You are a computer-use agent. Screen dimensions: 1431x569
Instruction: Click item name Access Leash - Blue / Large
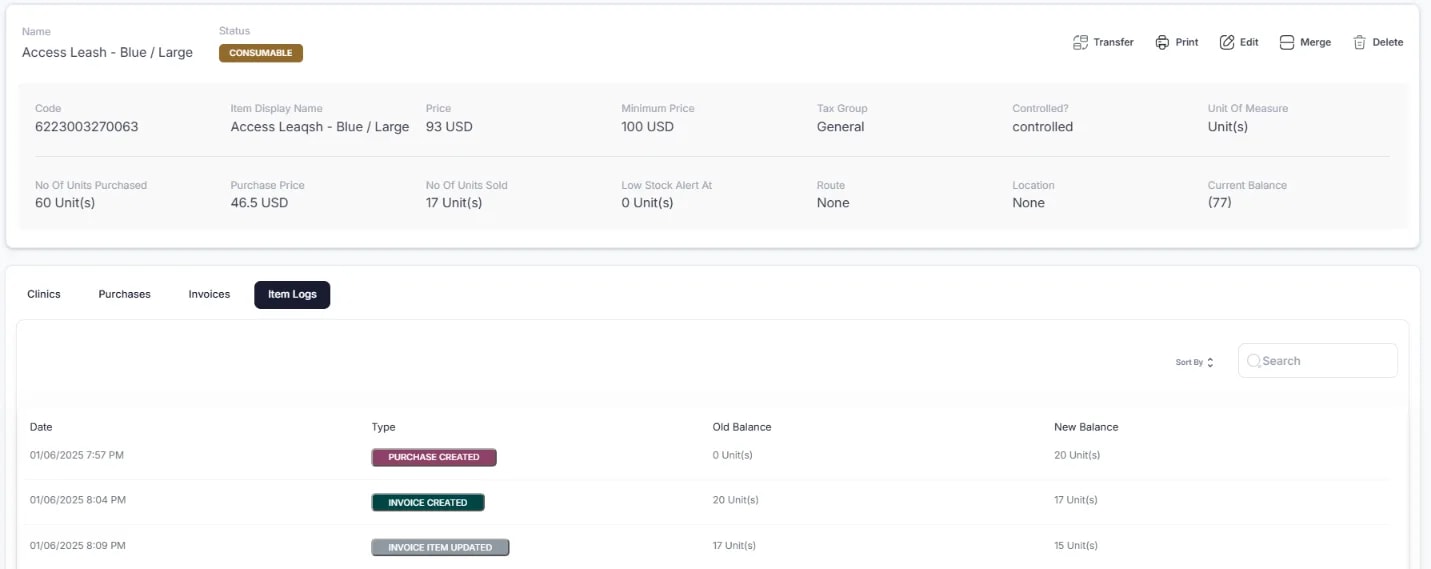pyautogui.click(x=107, y=52)
